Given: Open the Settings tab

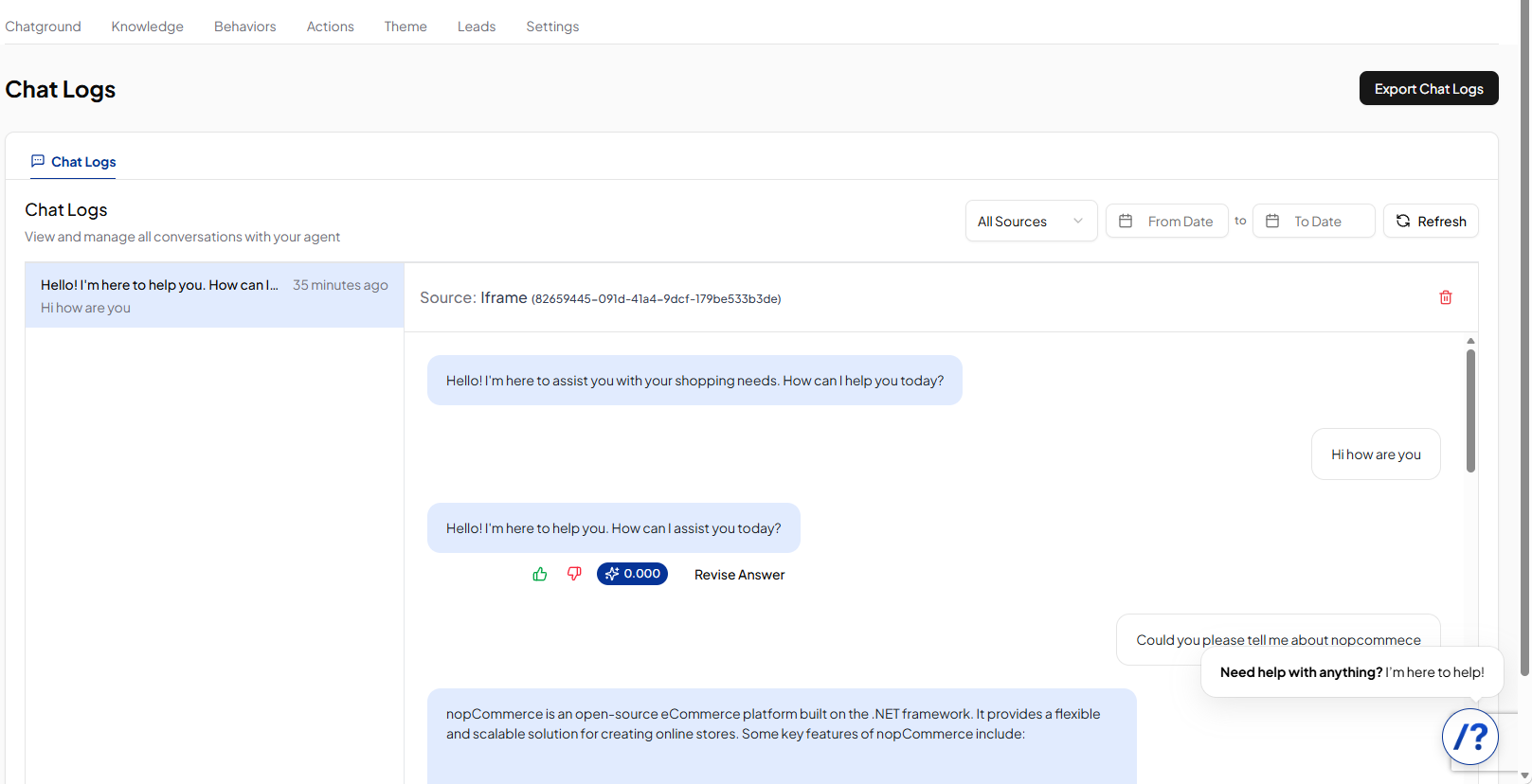Looking at the screenshot, I should [x=552, y=27].
